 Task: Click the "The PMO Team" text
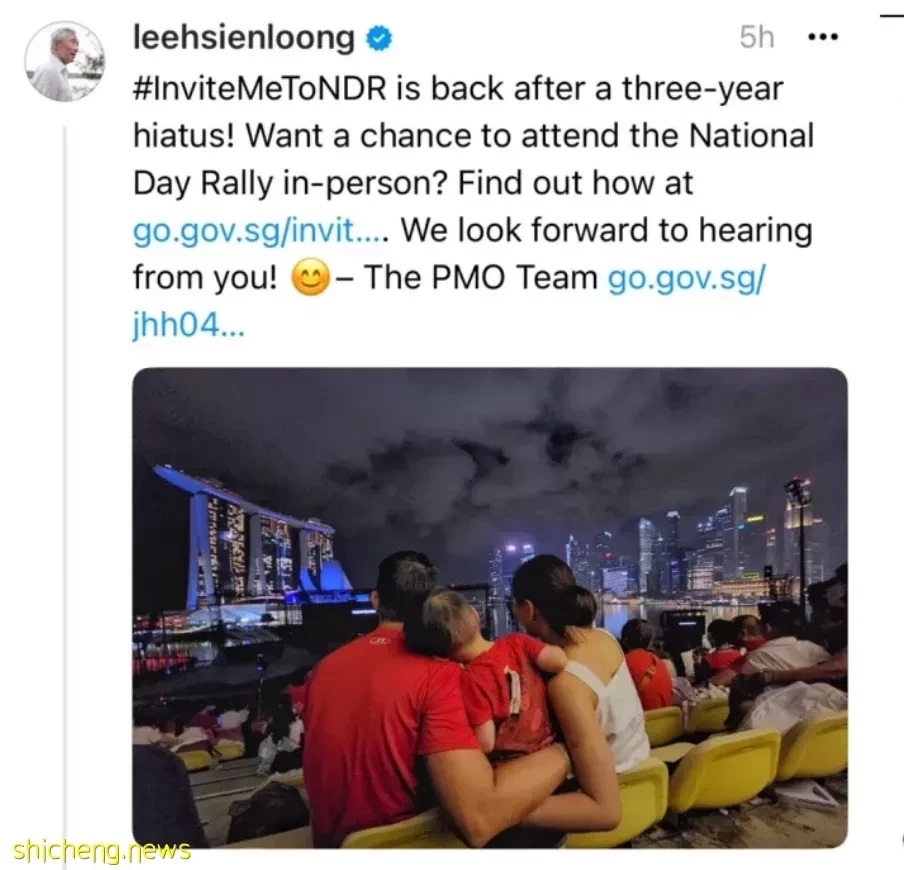(480, 277)
